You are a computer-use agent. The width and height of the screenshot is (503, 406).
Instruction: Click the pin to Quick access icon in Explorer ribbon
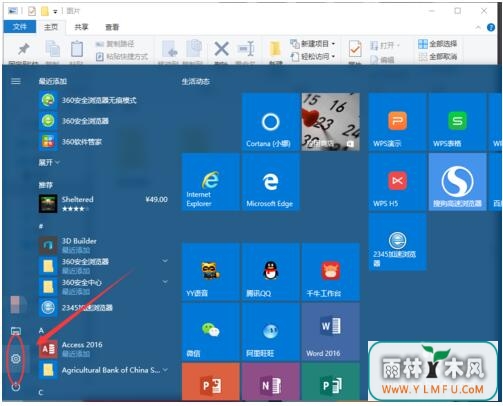(x=23, y=49)
